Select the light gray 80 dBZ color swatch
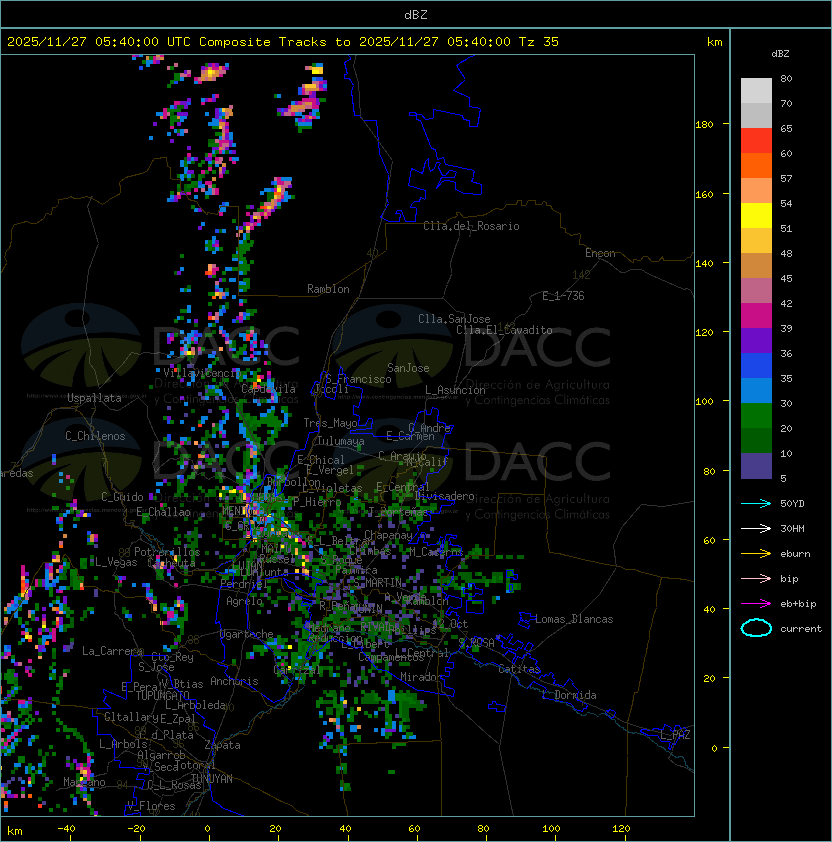The height and width of the screenshot is (842, 832). (756, 91)
